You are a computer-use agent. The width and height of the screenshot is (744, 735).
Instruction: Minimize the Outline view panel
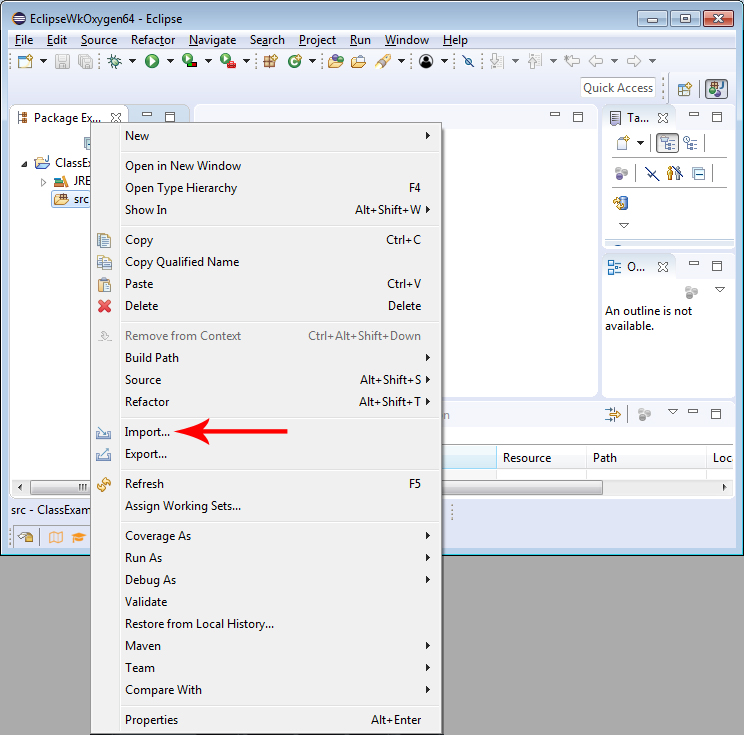(x=694, y=263)
